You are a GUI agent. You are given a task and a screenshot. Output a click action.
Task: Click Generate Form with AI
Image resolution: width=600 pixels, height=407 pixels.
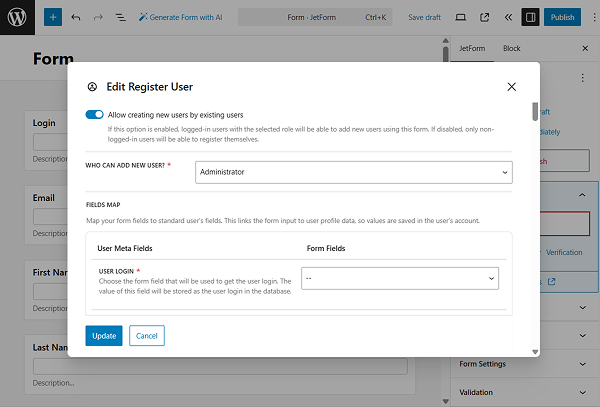point(180,17)
